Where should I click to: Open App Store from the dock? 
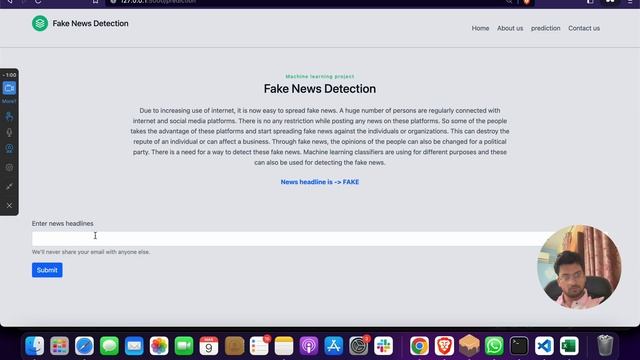tap(334, 346)
